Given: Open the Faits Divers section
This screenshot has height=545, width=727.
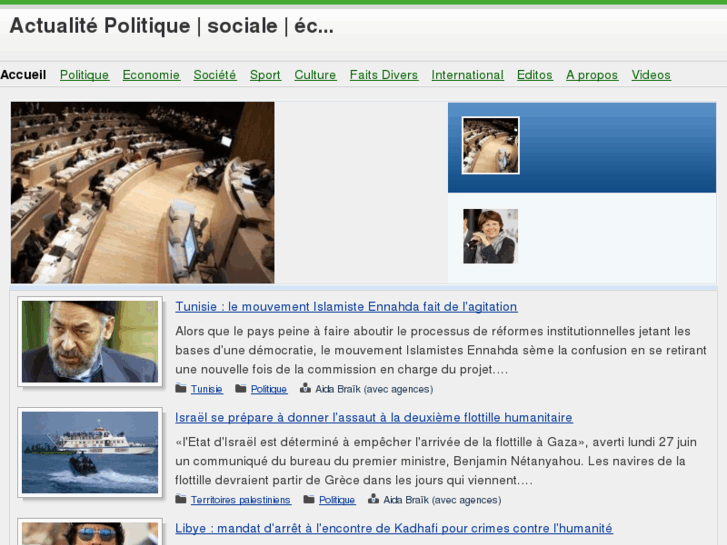Looking at the screenshot, I should (x=384, y=75).
